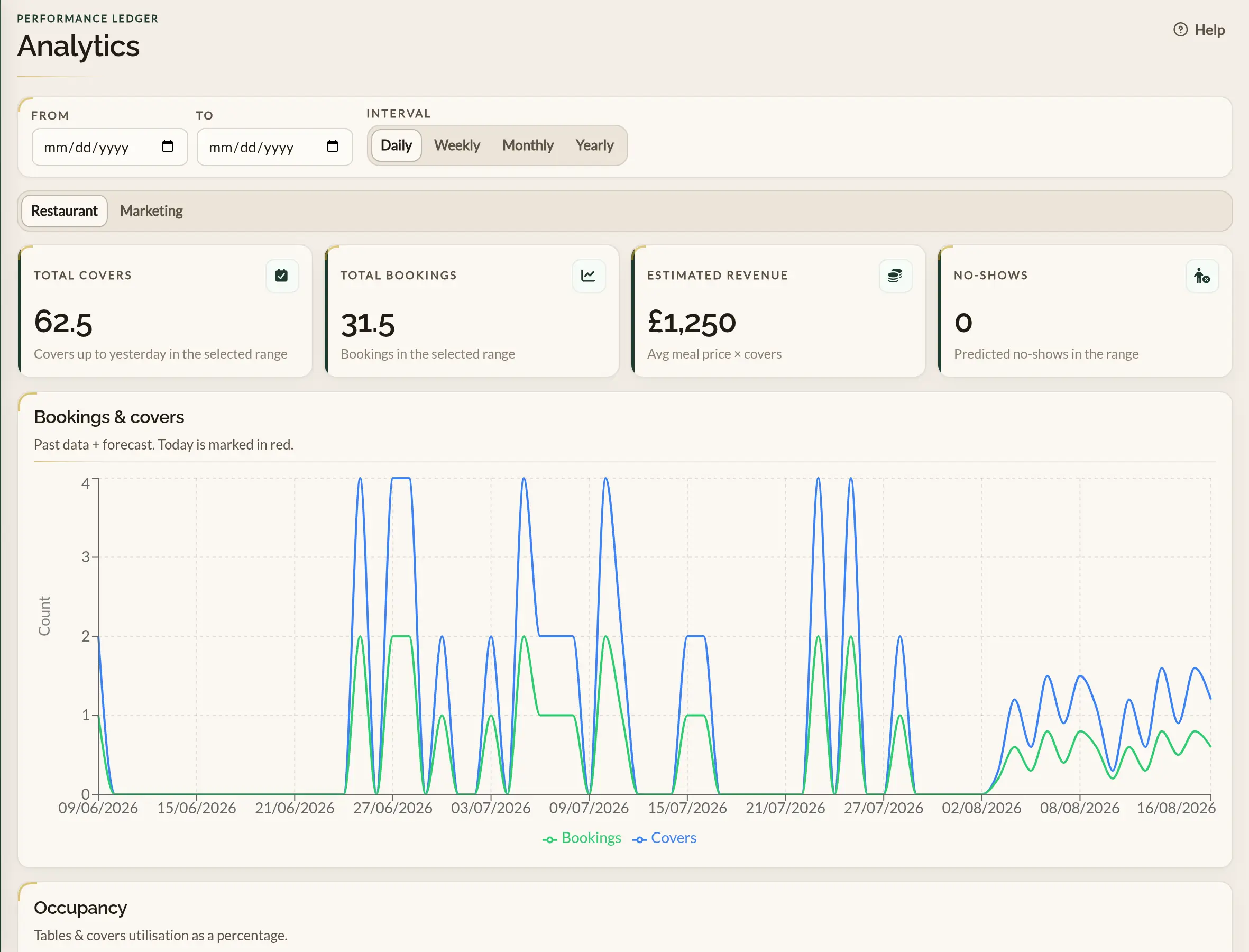Click the From date input field
This screenshot has width=1249, height=952.
point(110,147)
